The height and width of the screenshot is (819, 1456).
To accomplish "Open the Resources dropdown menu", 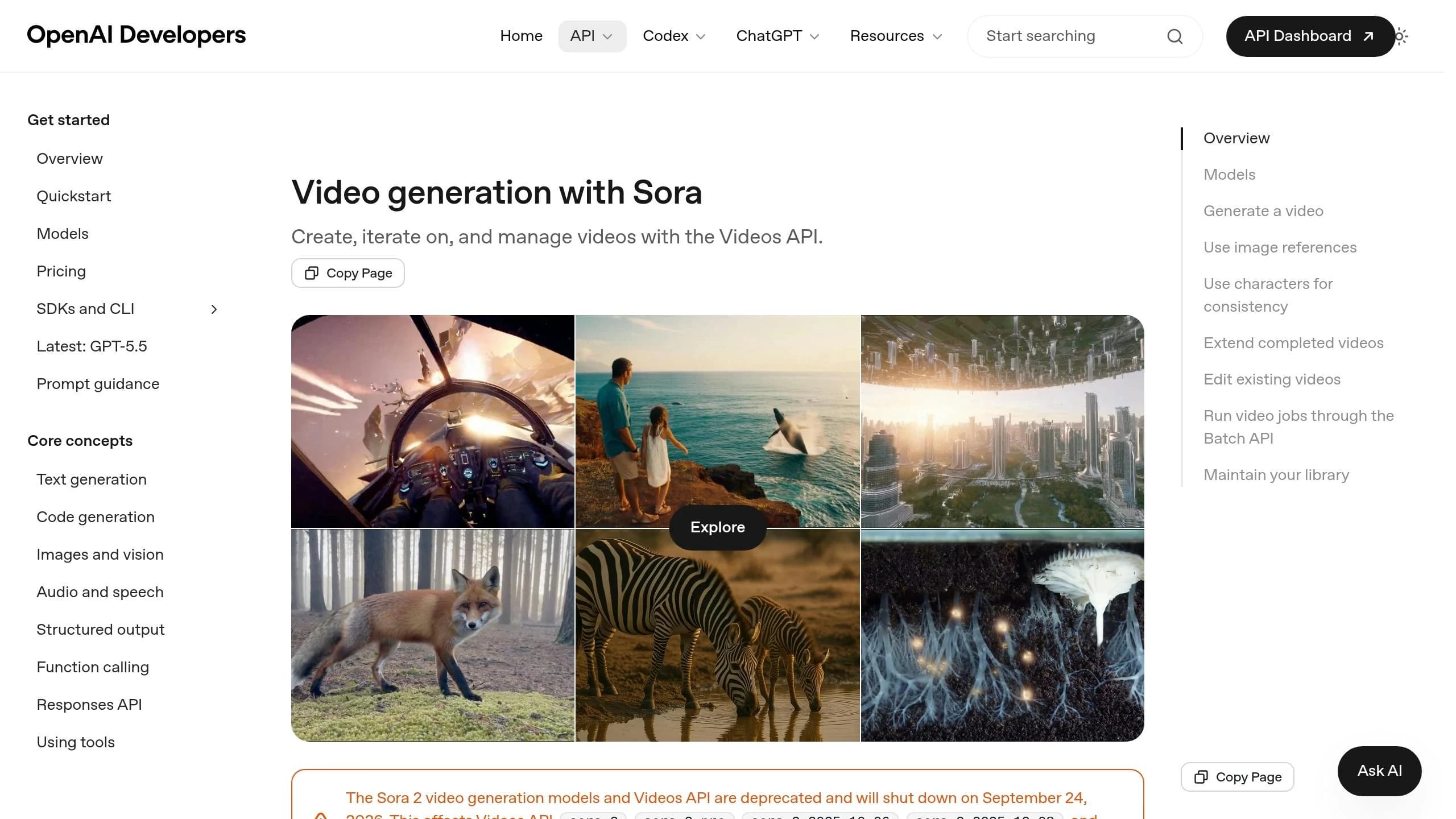I will (x=896, y=36).
